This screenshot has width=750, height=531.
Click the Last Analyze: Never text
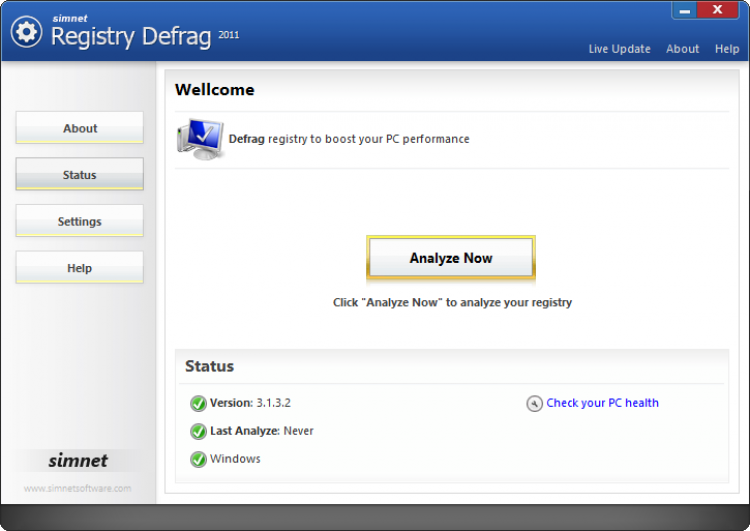coord(262,431)
